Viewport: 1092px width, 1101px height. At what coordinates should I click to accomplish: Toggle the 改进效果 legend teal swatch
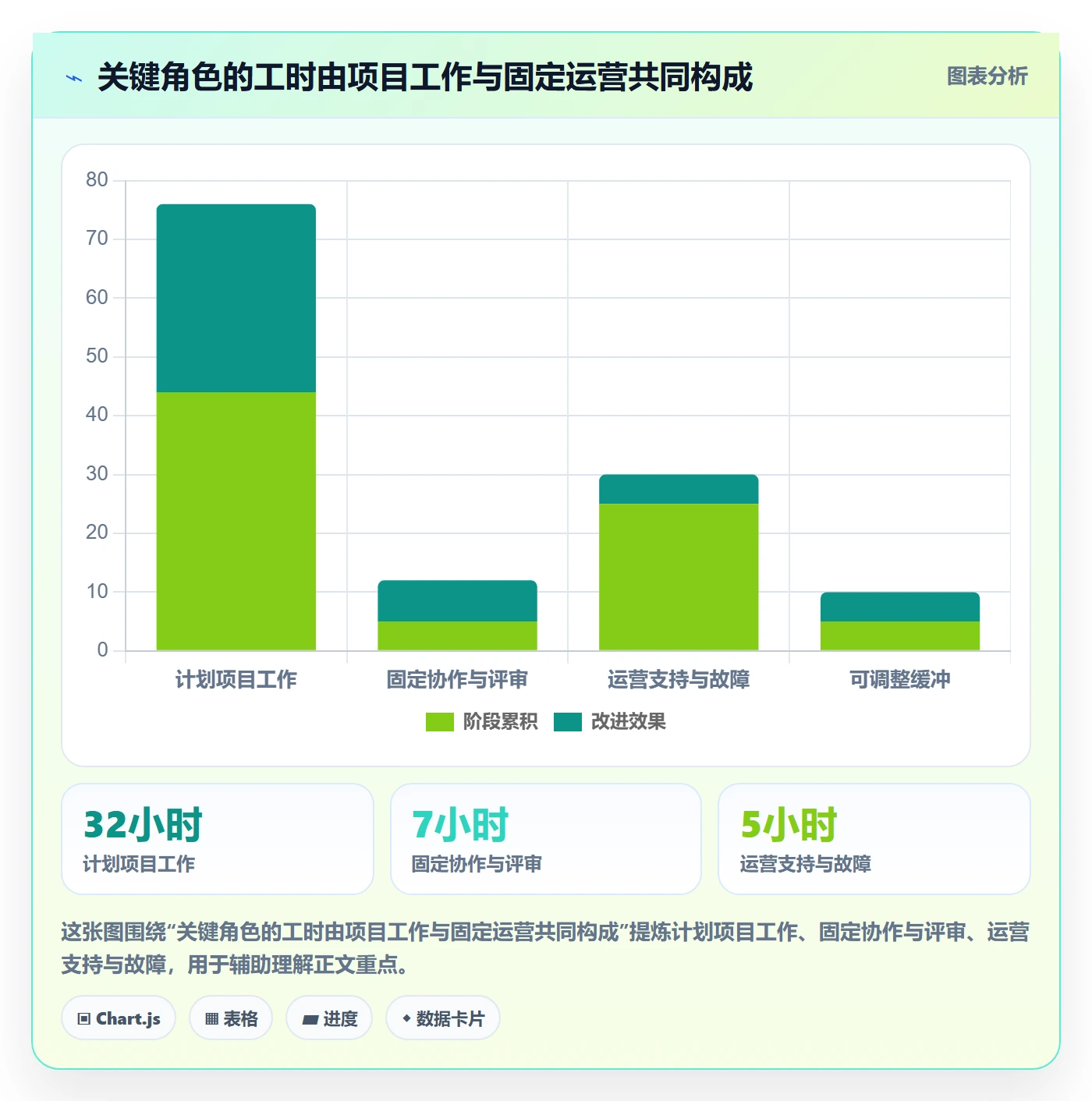[x=568, y=722]
